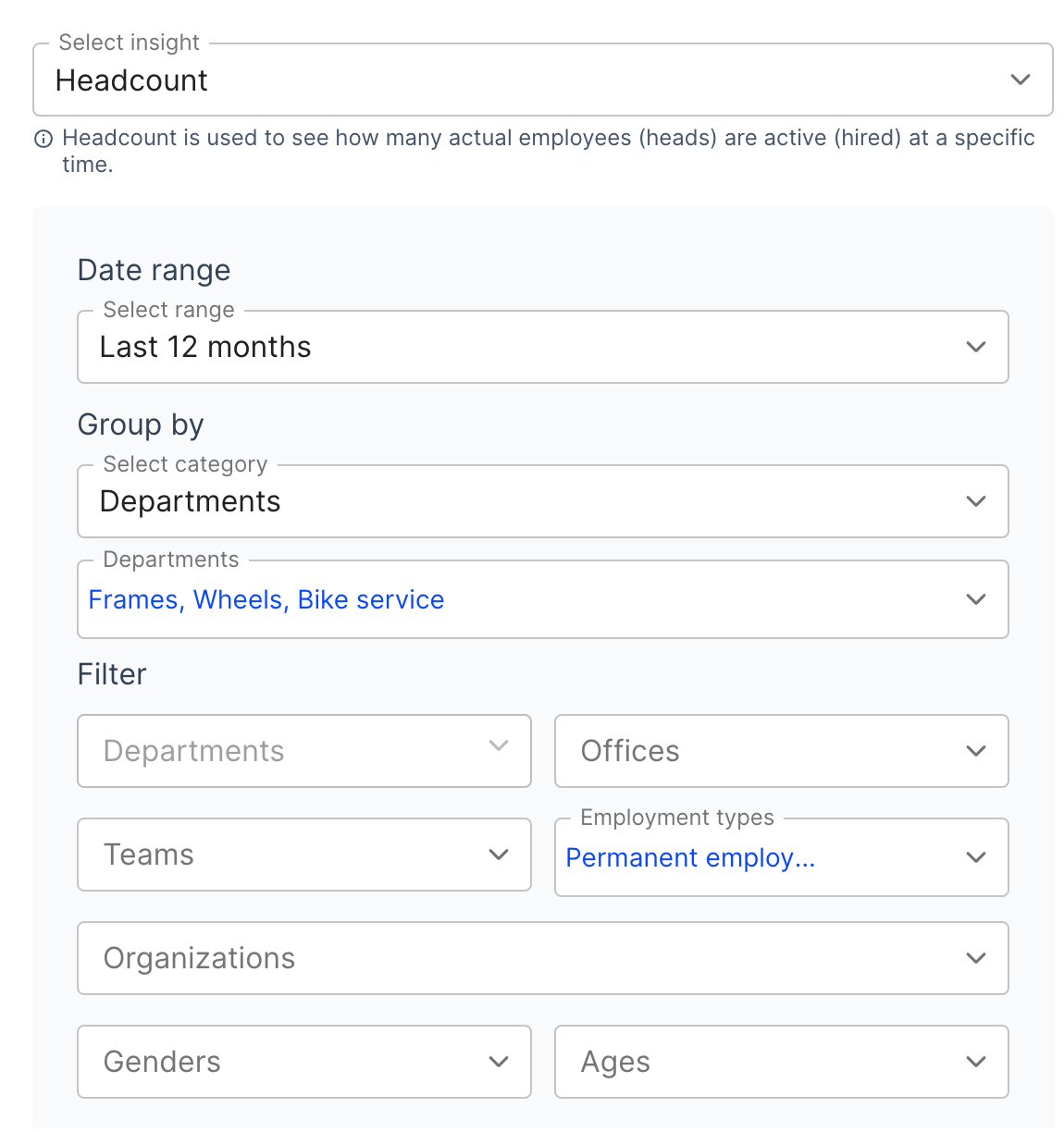
Task: Click chevron arrow in Ages filter
Action: pos(975,1062)
